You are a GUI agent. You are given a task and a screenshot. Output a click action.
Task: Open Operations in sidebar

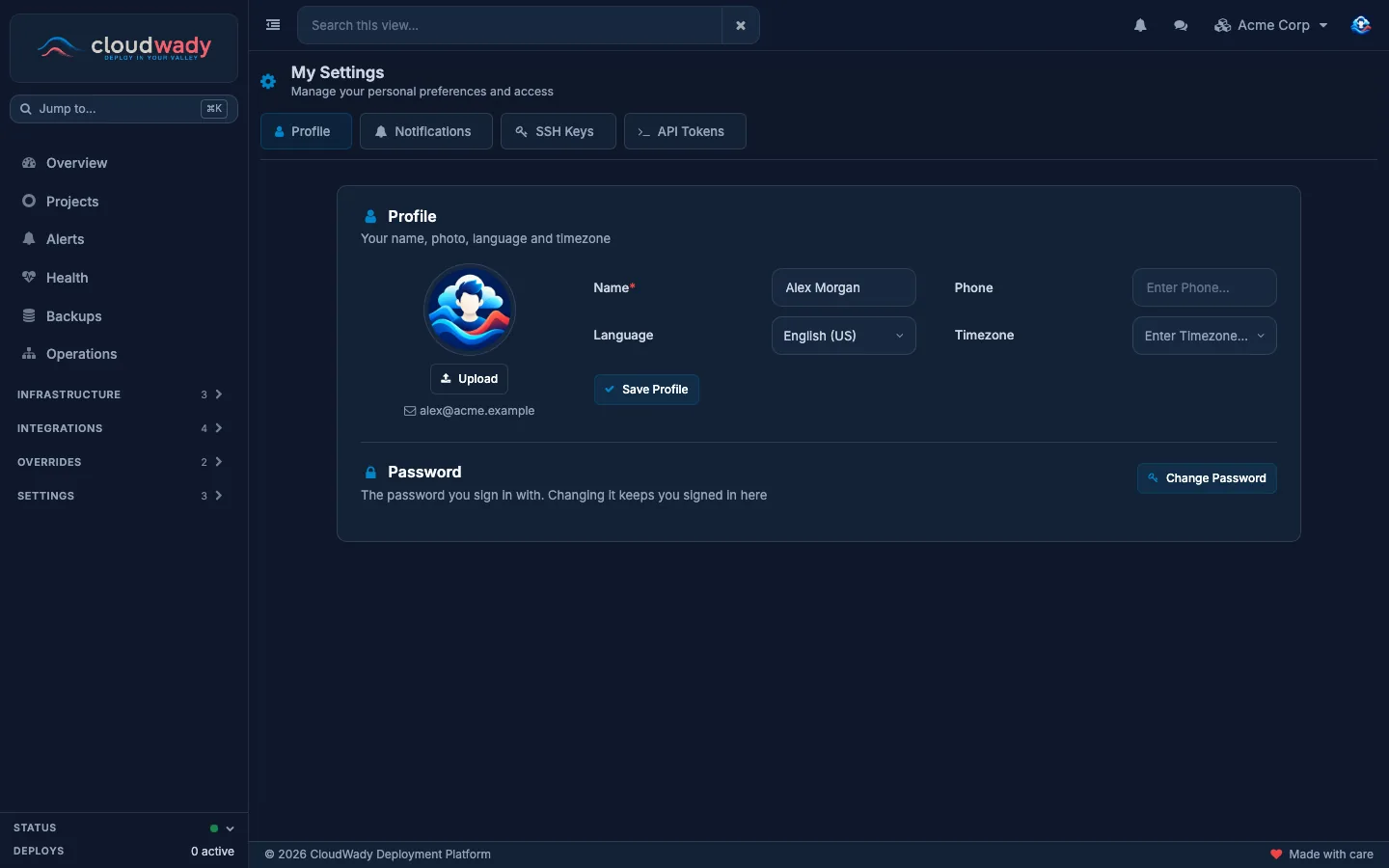click(123, 354)
